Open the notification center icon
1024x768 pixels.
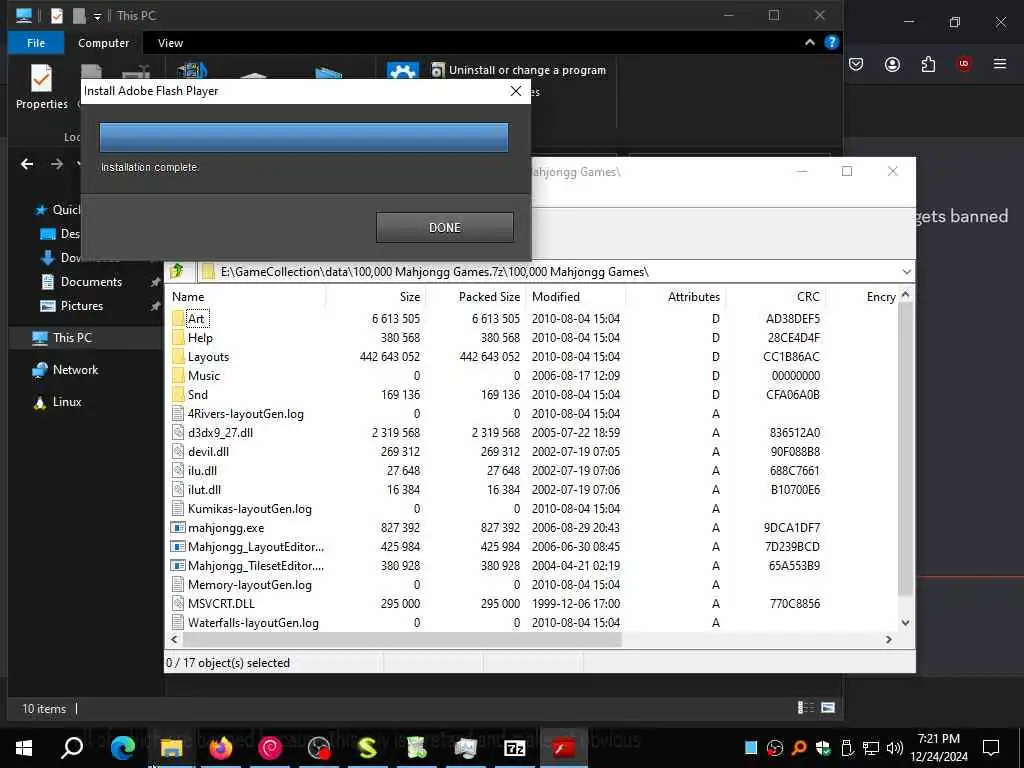(991, 748)
